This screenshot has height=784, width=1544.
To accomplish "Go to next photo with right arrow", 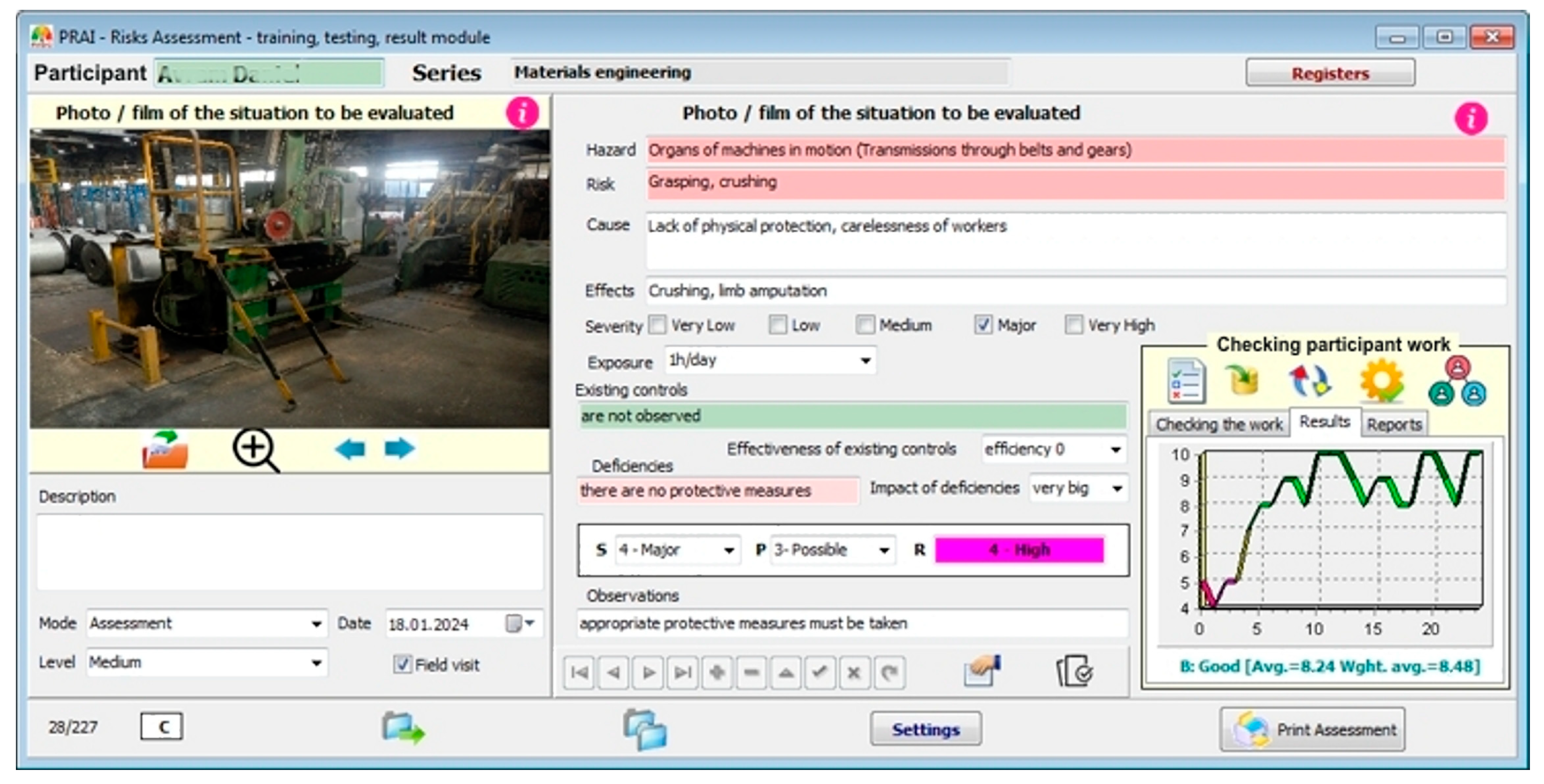I will (x=399, y=448).
